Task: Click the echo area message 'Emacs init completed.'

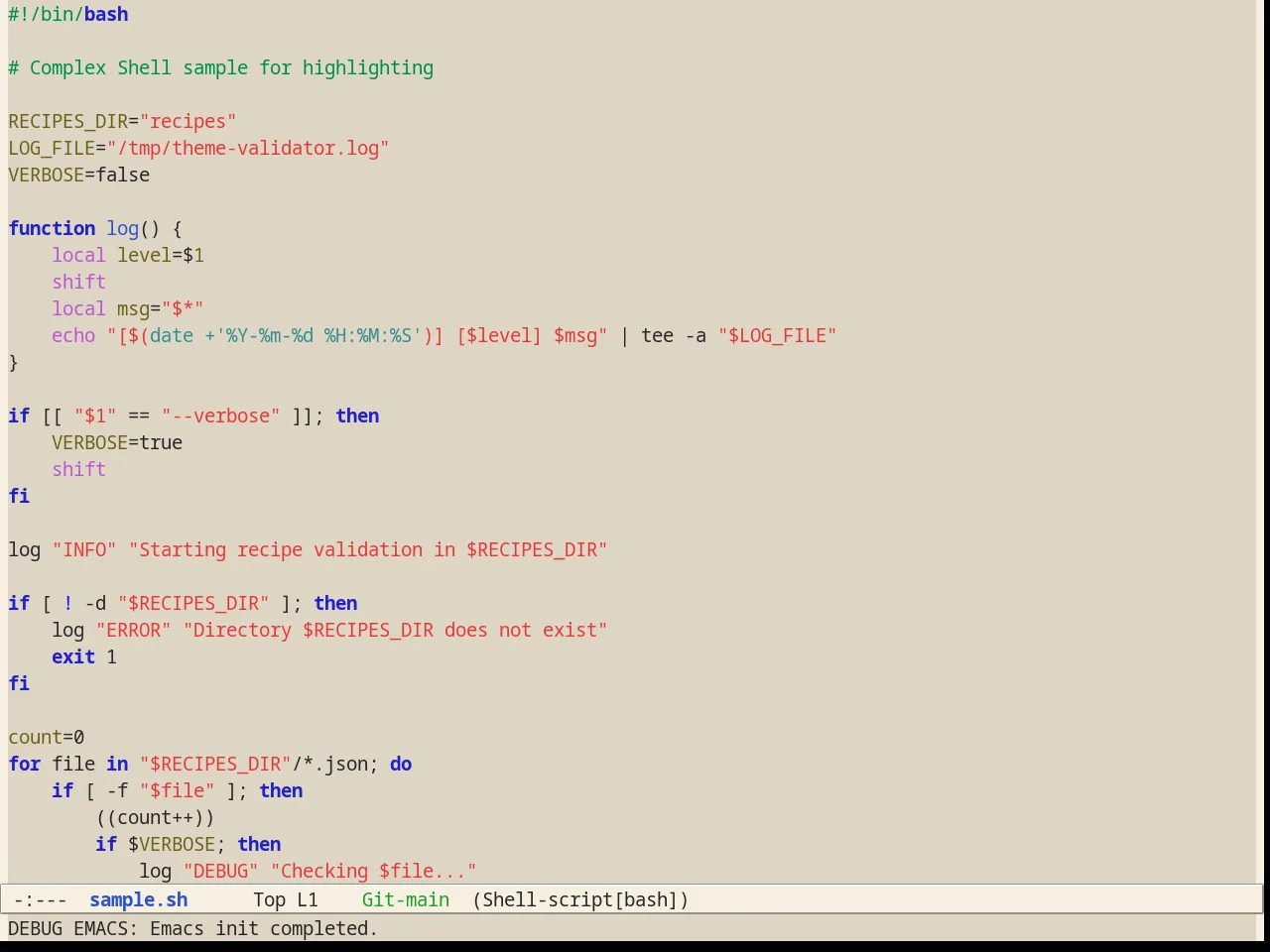Action: [x=264, y=928]
